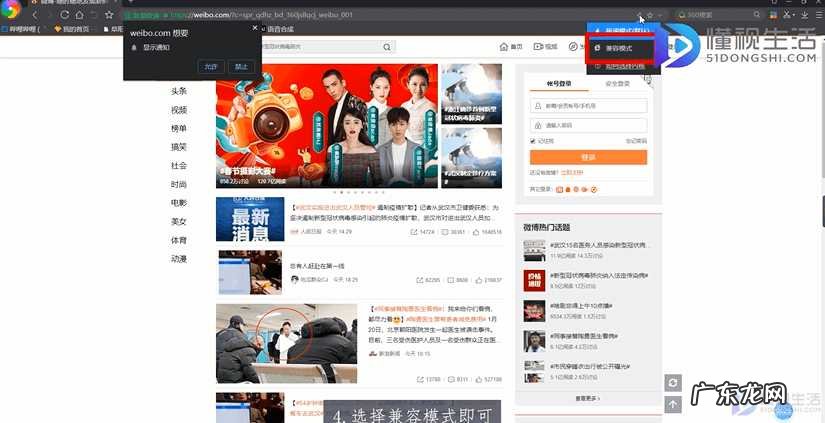Open the browser hamburger menu
The image size is (825, 423).
click(x=820, y=15)
